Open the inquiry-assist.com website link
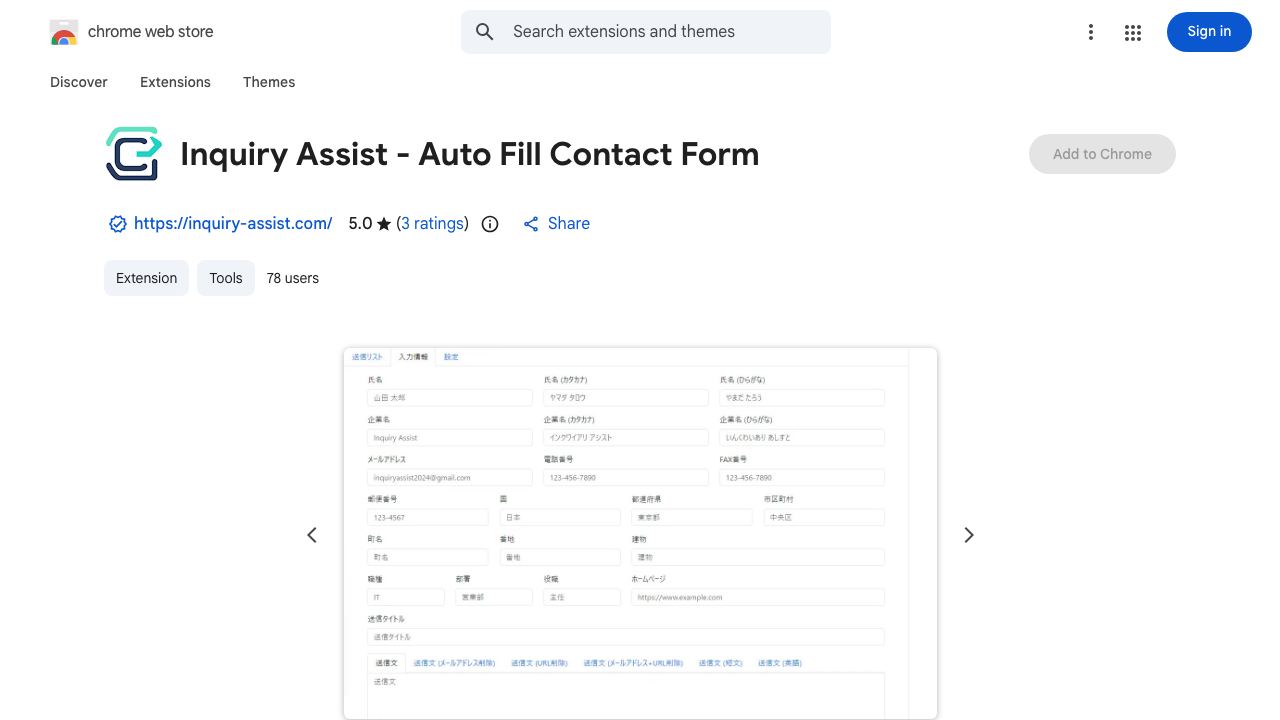This screenshot has height=720, width=1280. [x=233, y=224]
